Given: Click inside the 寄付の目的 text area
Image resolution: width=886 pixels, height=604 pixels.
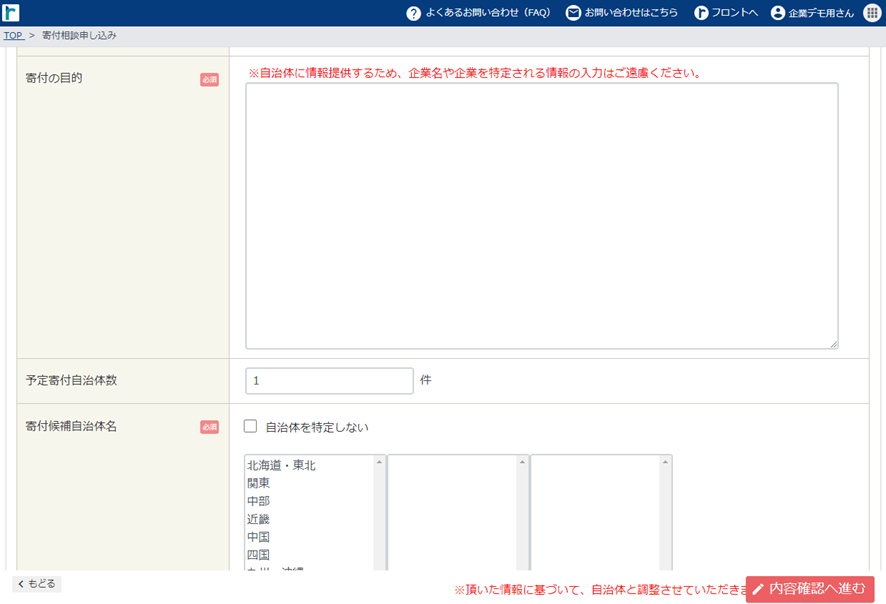Looking at the screenshot, I should 541,215.
